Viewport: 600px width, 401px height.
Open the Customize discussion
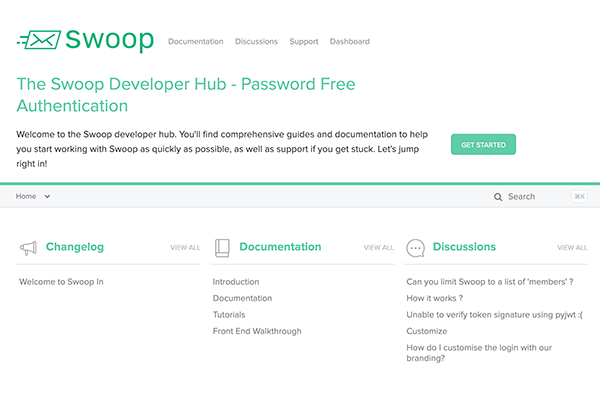coord(427,331)
